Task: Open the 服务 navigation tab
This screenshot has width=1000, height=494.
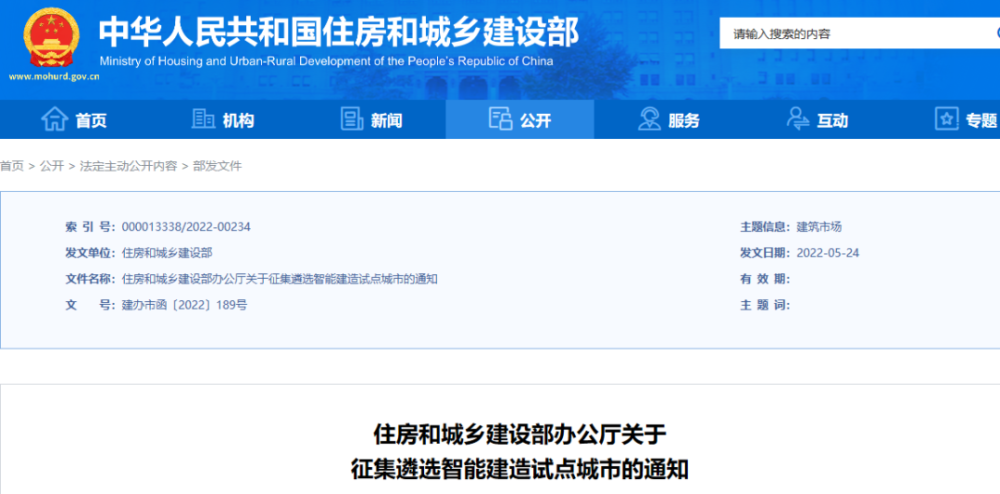Action: [x=668, y=119]
